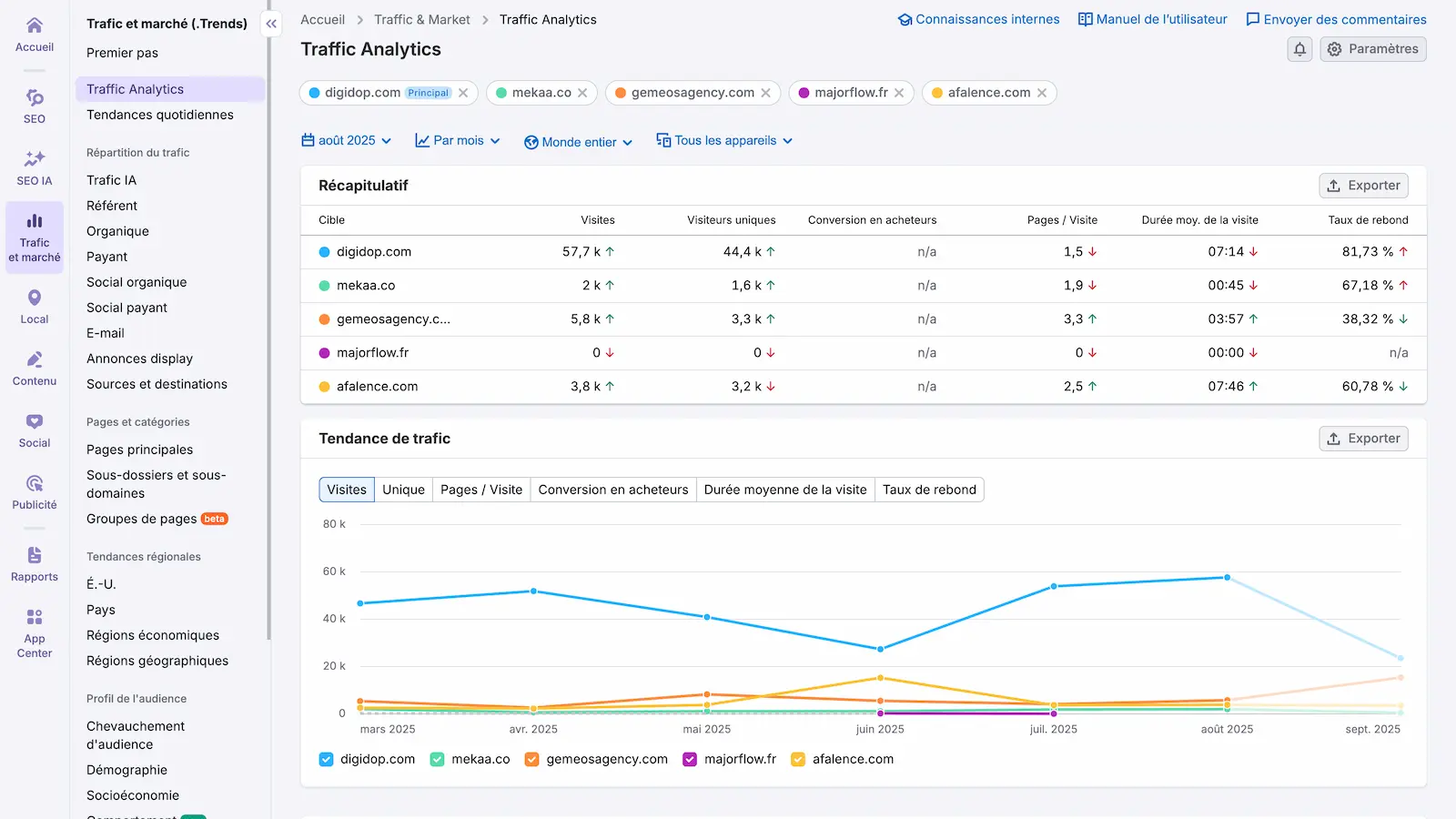Open Accueil home icon in sidebar

point(35,25)
